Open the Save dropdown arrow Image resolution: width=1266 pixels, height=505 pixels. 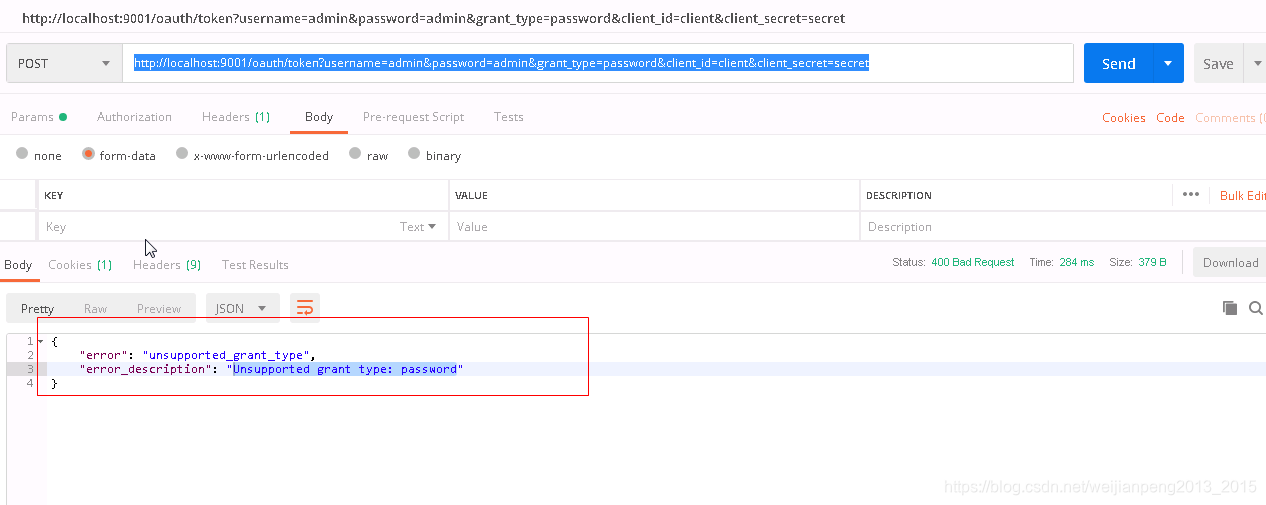tap(1255, 63)
